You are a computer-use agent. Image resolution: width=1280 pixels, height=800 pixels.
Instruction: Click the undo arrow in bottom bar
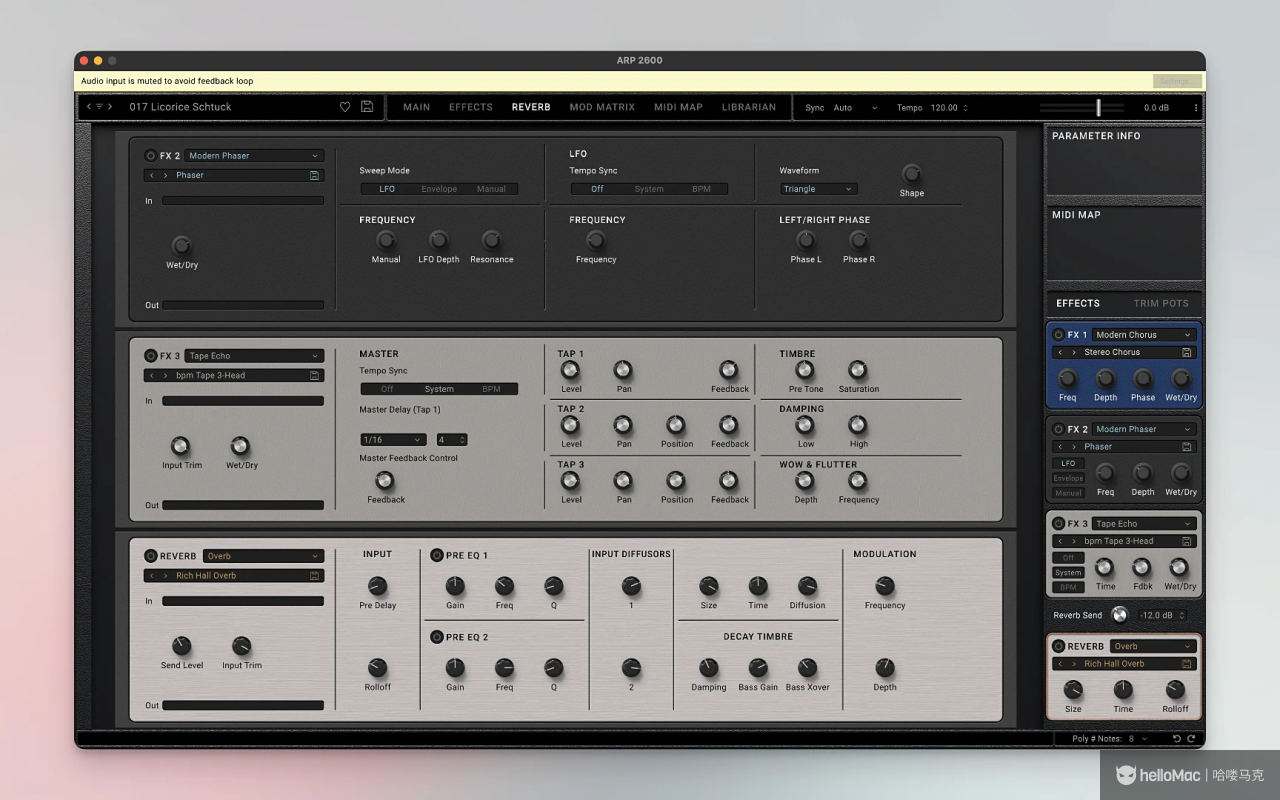point(1177,739)
